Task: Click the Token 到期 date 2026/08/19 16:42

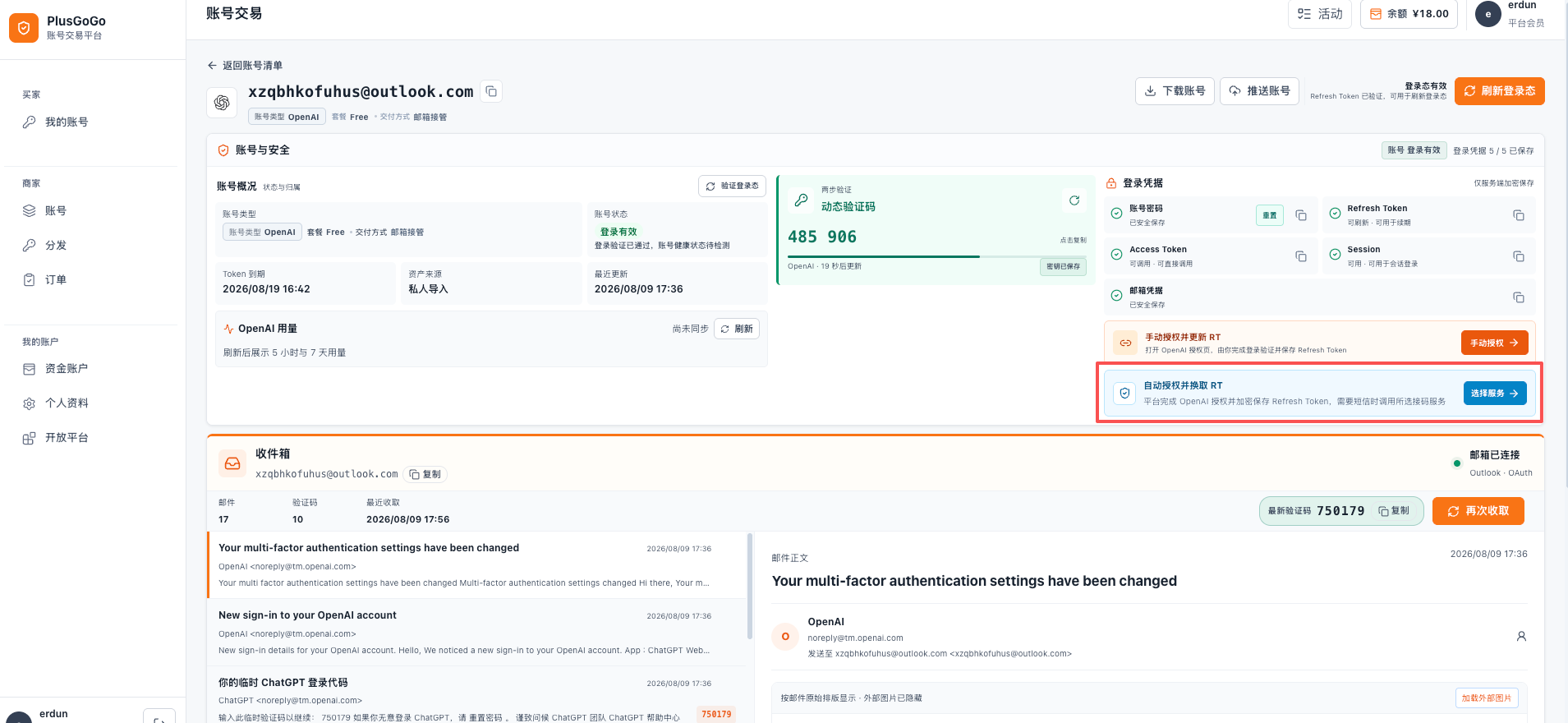Action: click(266, 289)
